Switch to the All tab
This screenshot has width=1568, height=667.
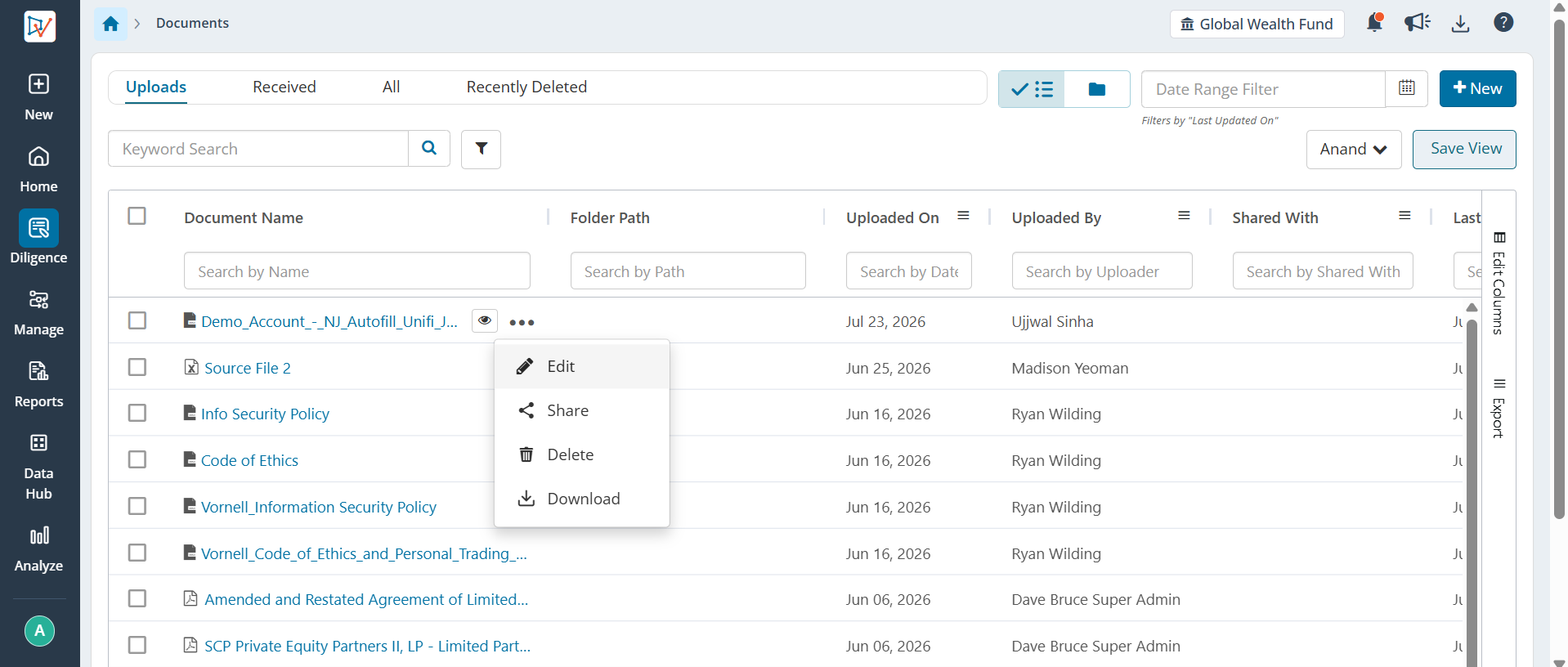pos(392,87)
